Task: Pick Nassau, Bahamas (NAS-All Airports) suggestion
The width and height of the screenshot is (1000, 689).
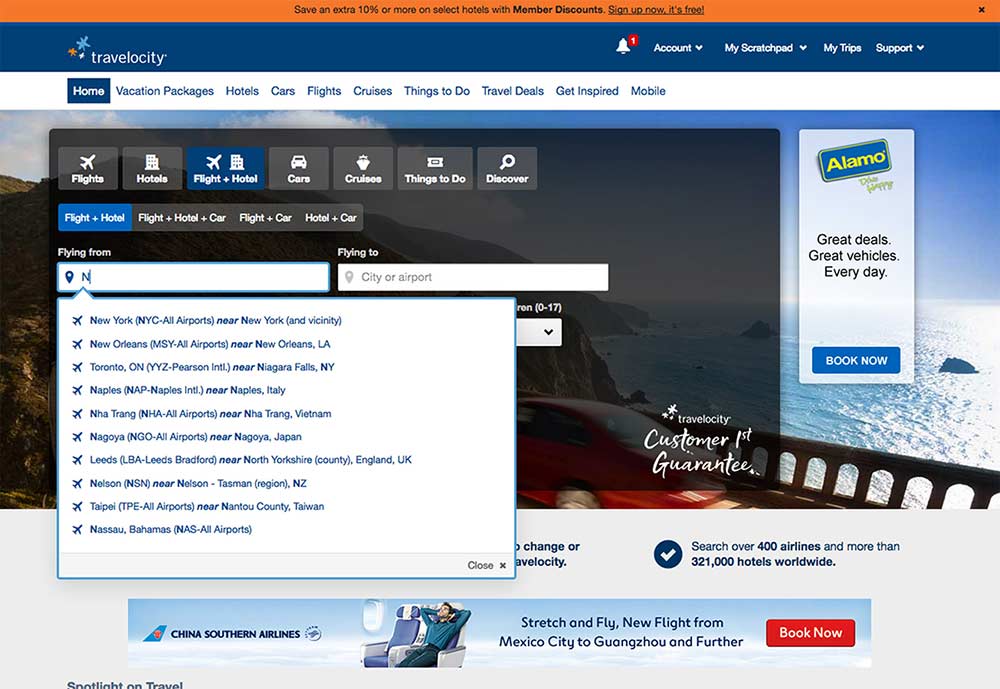Action: (x=170, y=529)
